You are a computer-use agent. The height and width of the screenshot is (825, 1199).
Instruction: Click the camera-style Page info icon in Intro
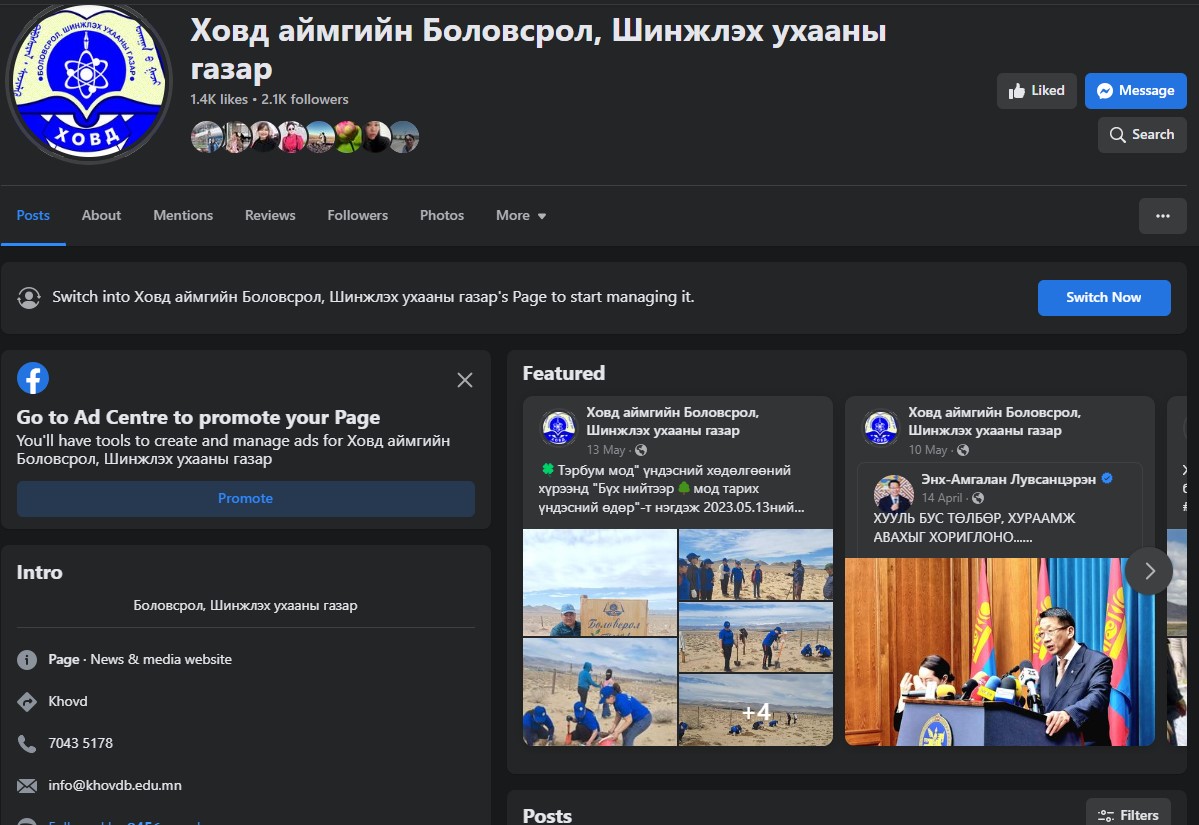pos(25,659)
